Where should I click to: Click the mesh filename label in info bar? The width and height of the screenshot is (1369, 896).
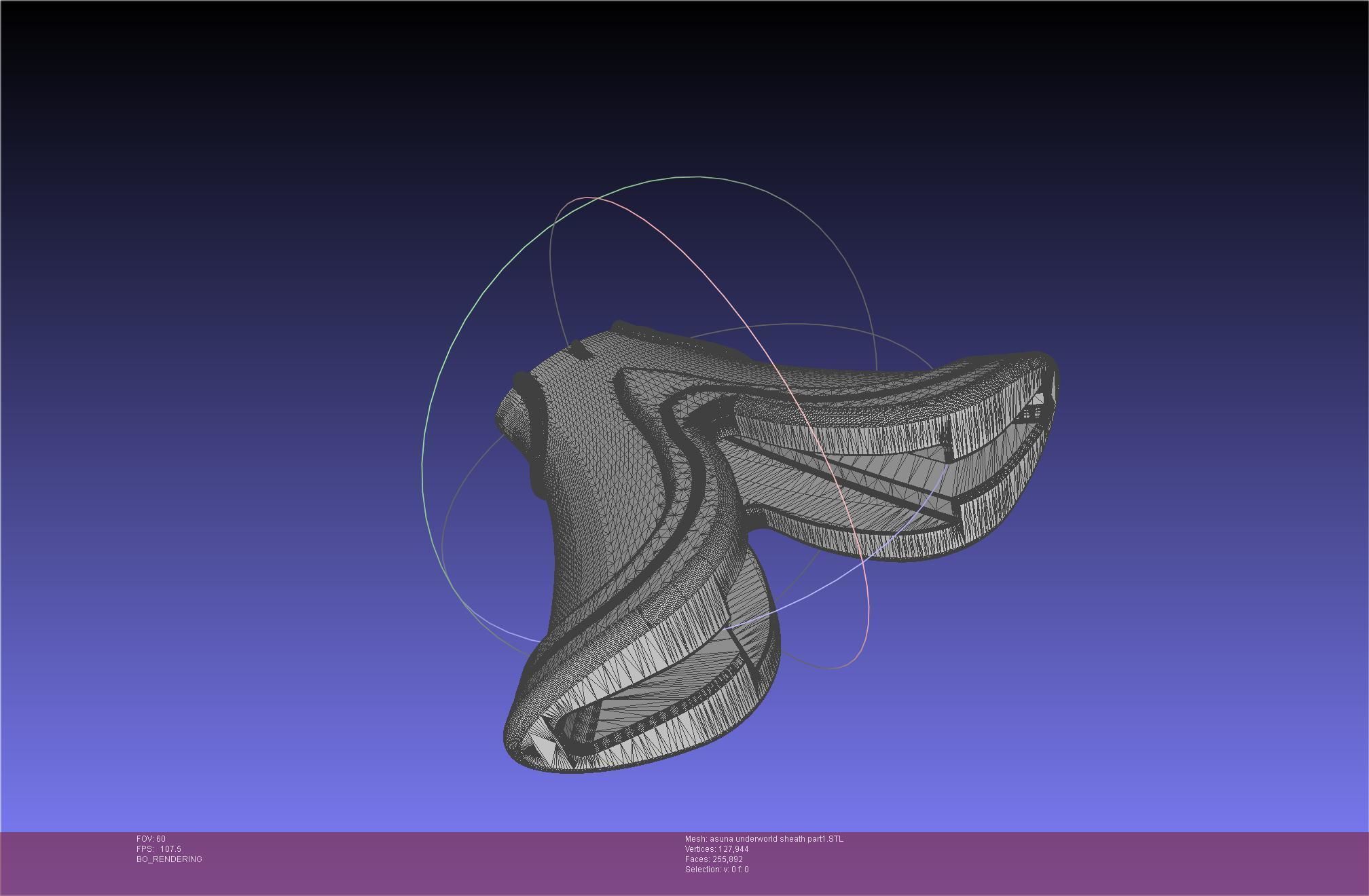pyautogui.click(x=764, y=839)
